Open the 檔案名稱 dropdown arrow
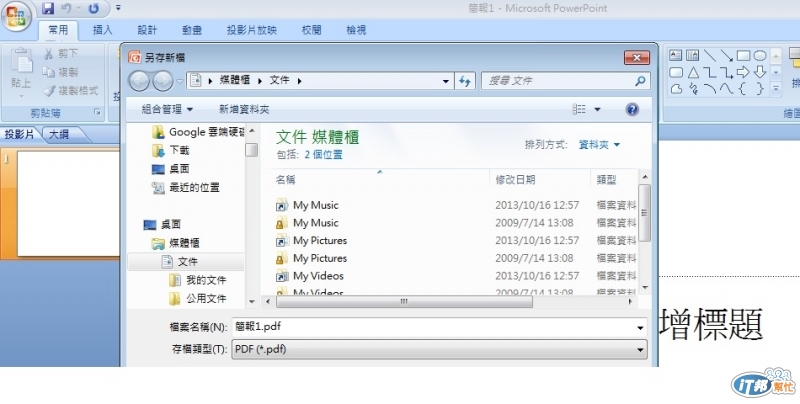The image size is (800, 404). tap(640, 327)
